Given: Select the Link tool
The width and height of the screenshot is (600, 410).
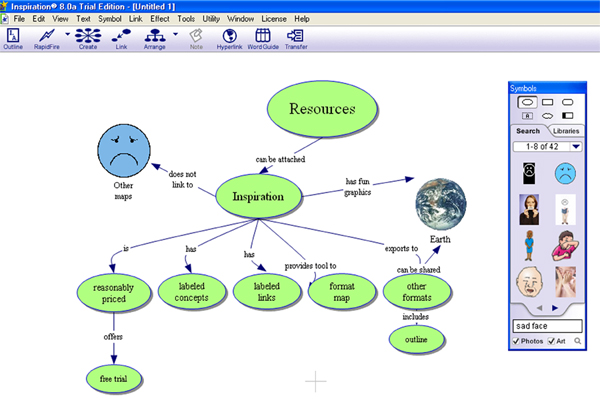Looking at the screenshot, I should 122,38.
